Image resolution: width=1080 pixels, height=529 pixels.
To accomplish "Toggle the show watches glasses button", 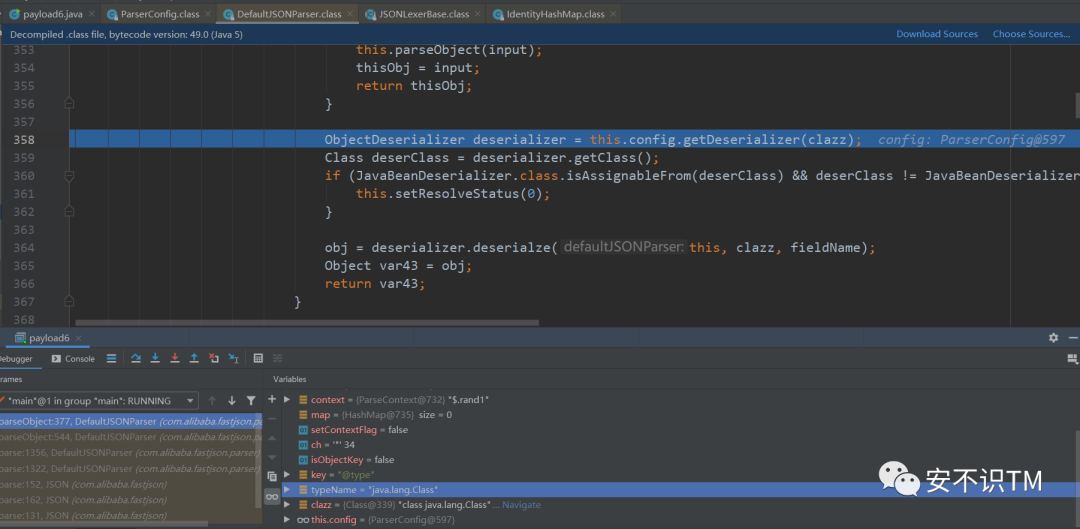I will (272, 497).
